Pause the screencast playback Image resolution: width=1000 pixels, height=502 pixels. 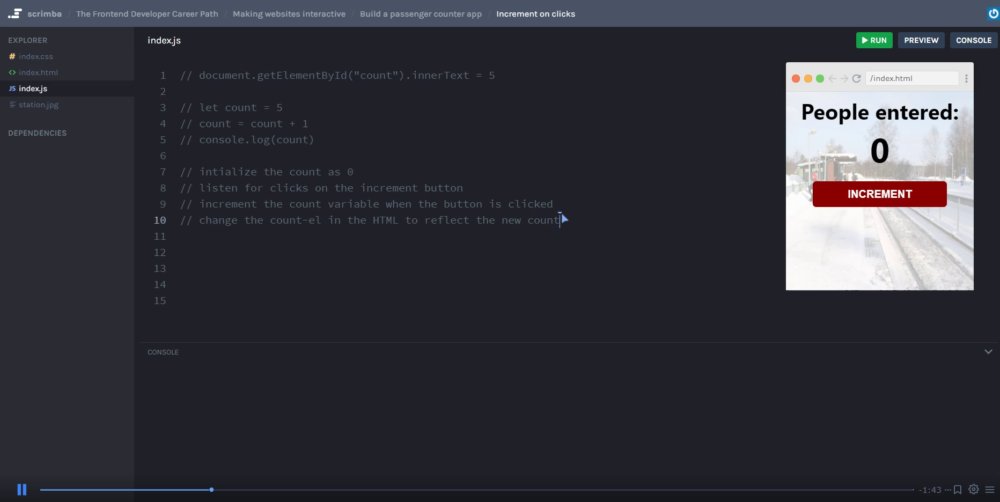point(22,489)
